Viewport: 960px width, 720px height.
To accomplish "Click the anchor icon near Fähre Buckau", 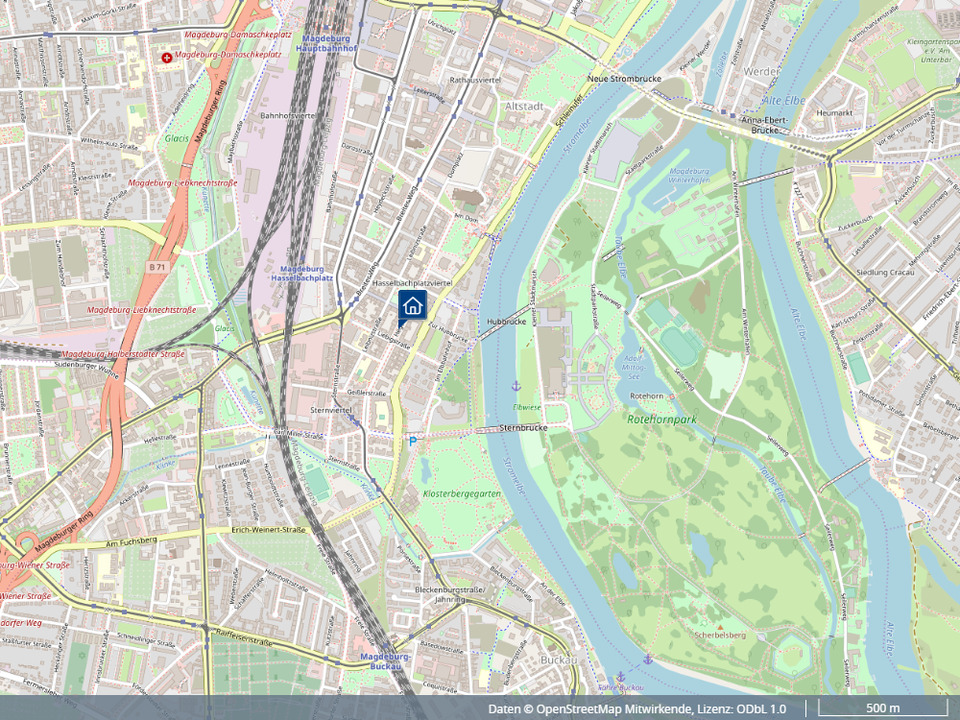I will coord(620,677).
